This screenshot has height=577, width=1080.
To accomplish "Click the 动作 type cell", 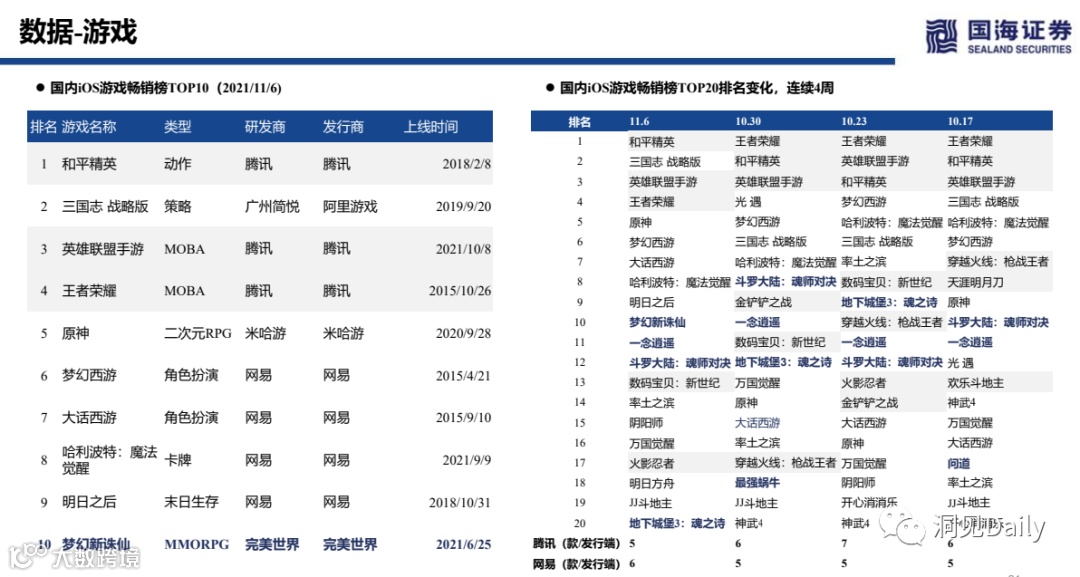I will pyautogui.click(x=178, y=164).
